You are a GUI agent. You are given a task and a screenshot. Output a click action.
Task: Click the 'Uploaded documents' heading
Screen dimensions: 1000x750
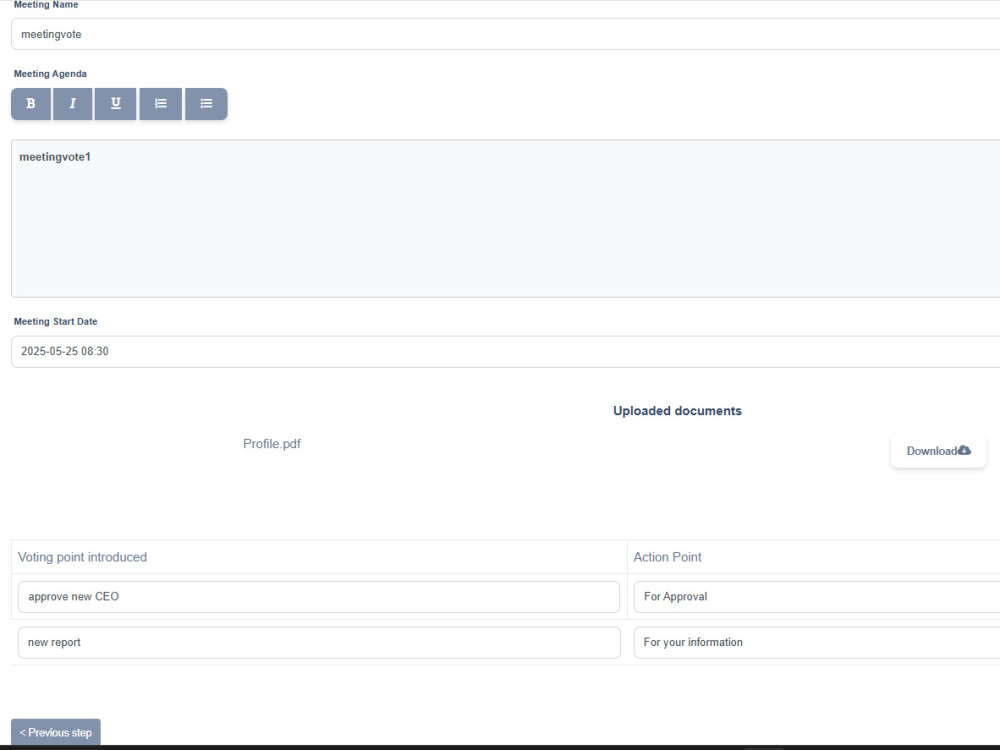[677, 411]
